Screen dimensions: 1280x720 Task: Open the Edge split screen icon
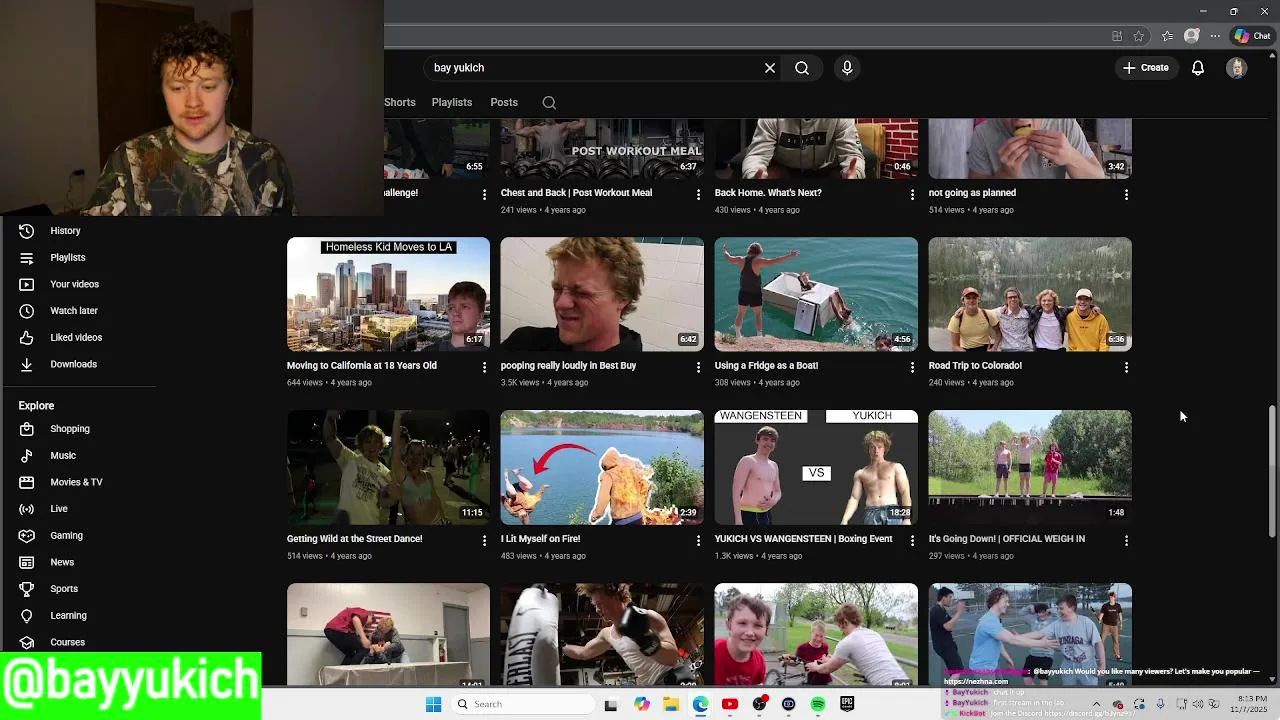pyautogui.click(x=1117, y=36)
